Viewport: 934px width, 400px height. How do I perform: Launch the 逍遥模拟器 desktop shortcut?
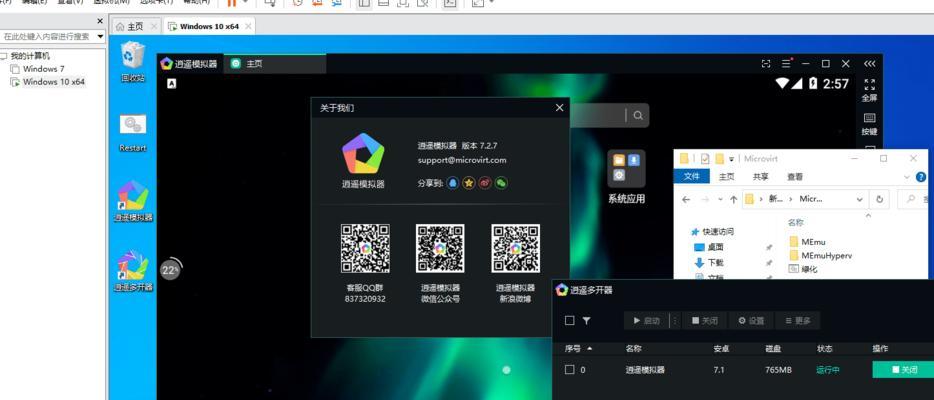tap(133, 201)
